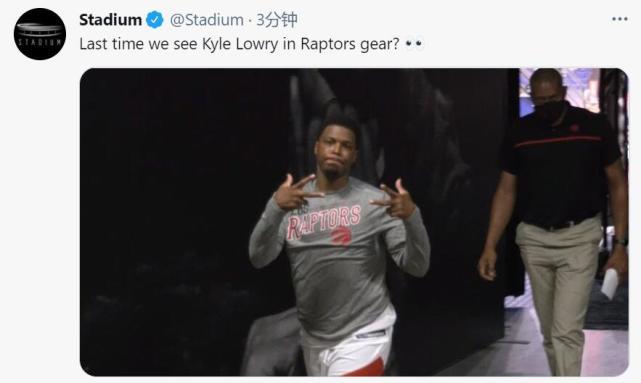Click the RAPTORS lettering on gray sweatshirt
This screenshot has width=641, height=383.
pyautogui.click(x=324, y=221)
